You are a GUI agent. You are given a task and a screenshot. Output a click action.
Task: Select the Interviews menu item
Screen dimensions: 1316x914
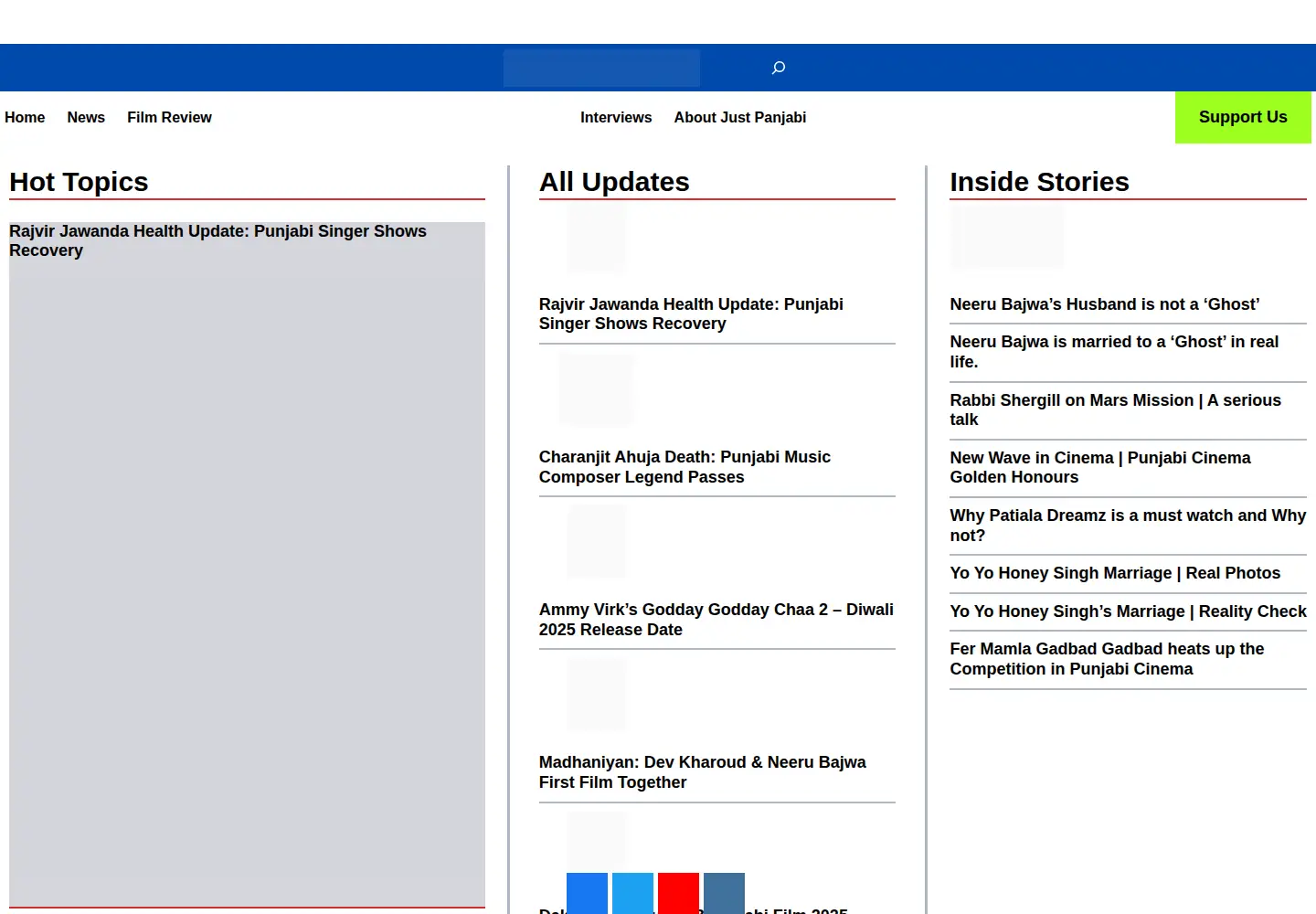coord(616,117)
